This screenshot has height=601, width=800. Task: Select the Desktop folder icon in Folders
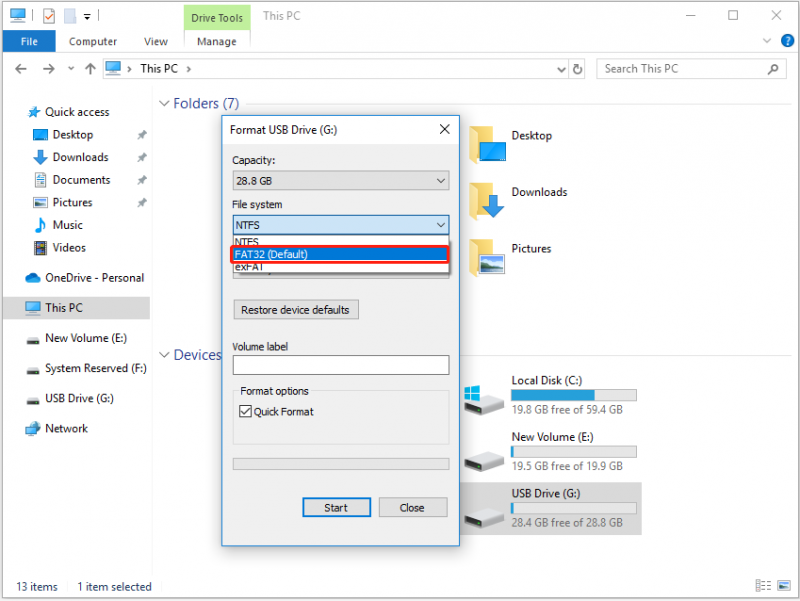tap(487, 145)
